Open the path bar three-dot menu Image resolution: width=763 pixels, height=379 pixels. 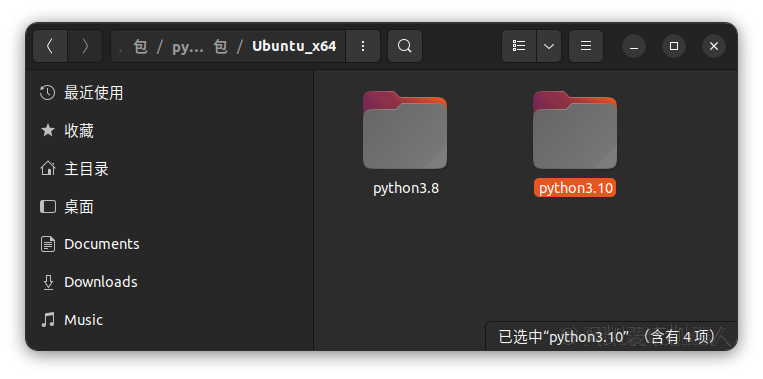pyautogui.click(x=363, y=46)
